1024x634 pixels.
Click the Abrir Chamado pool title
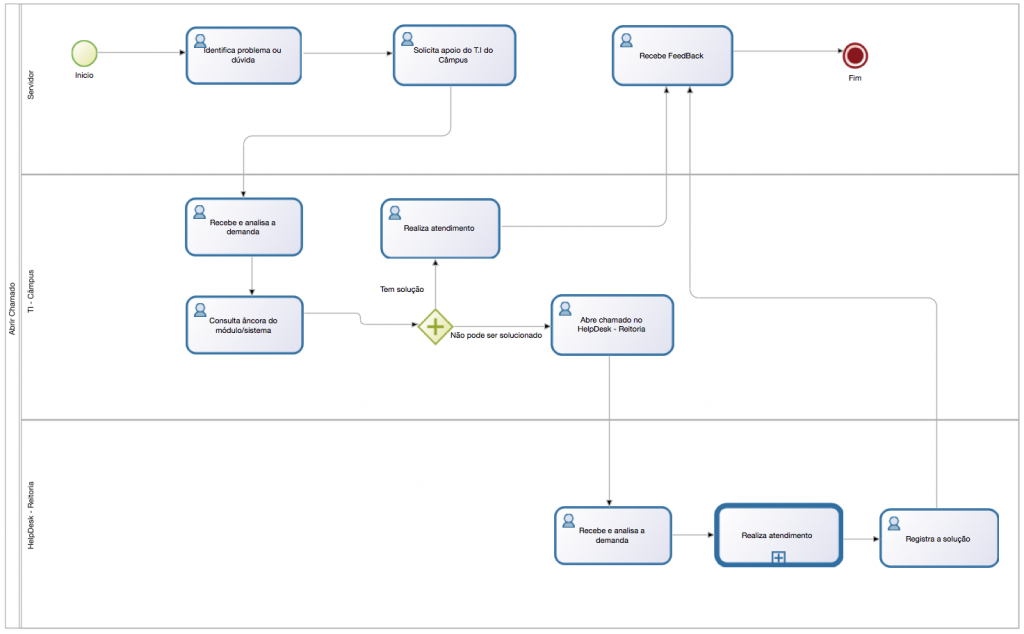coord(11,310)
